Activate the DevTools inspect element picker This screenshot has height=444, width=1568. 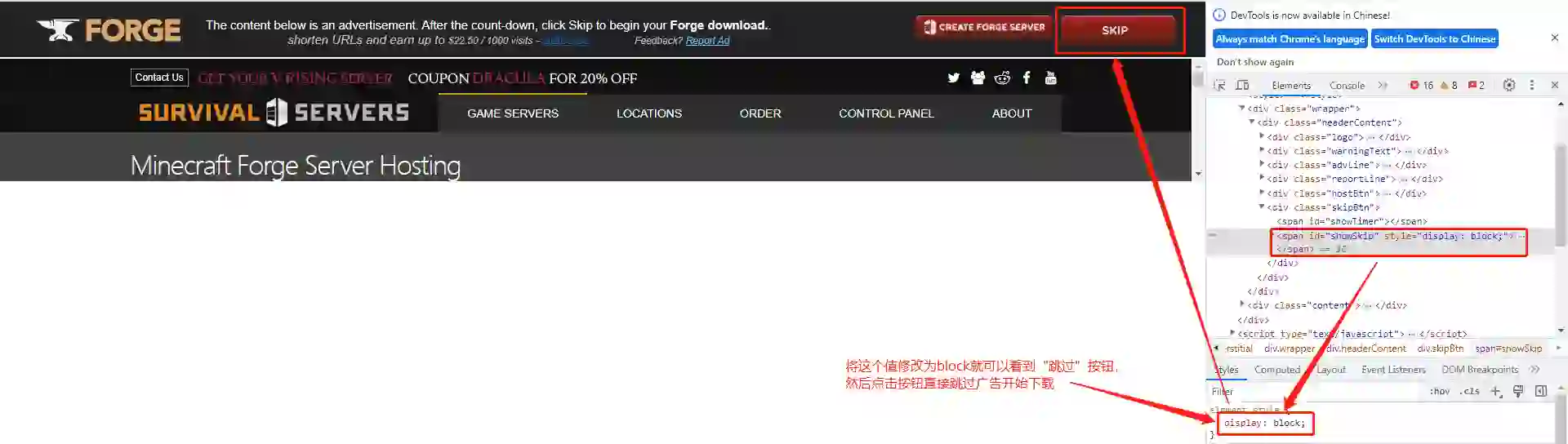pos(1219,85)
